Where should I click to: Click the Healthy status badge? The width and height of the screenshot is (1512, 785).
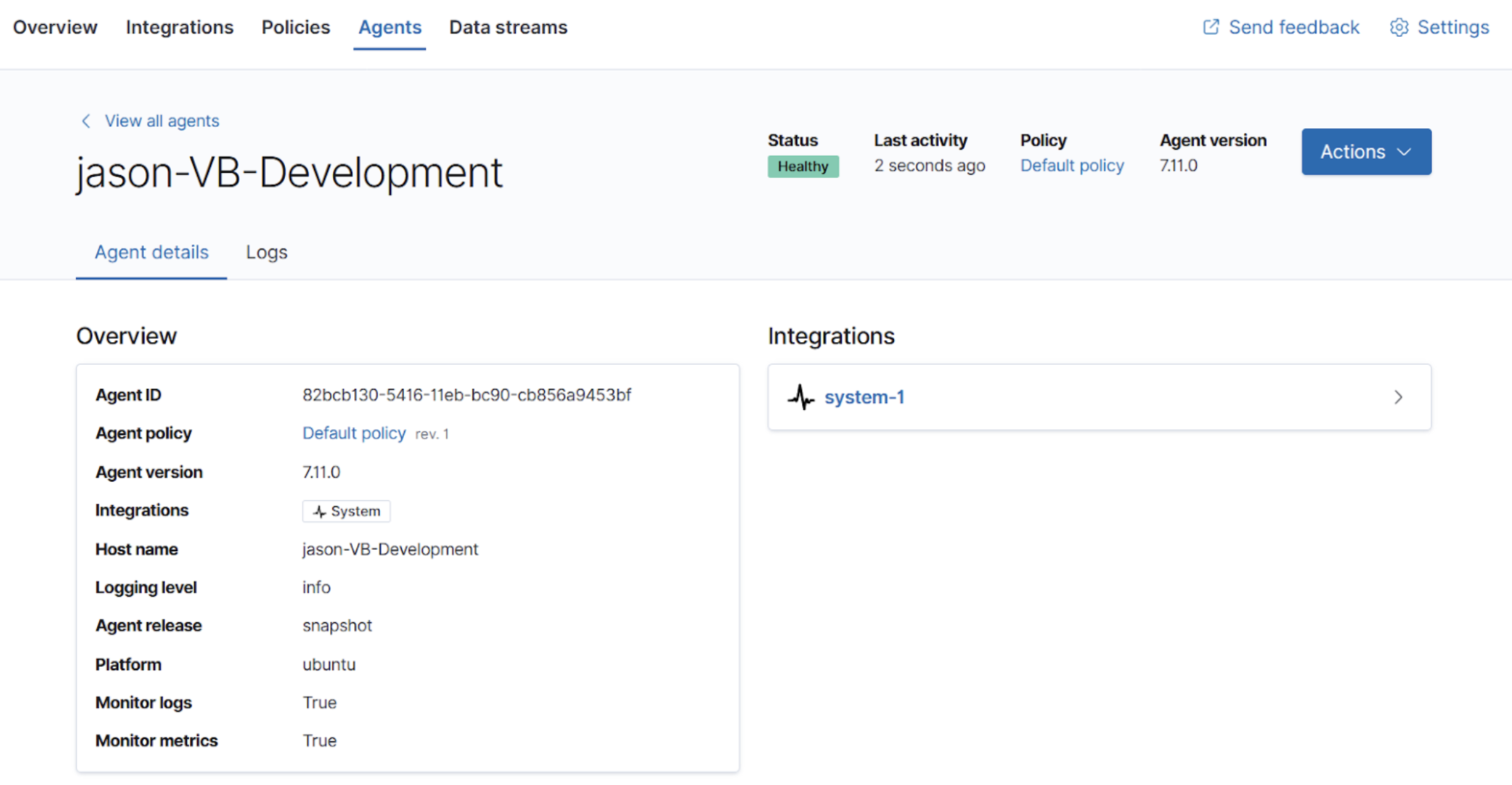[803, 166]
